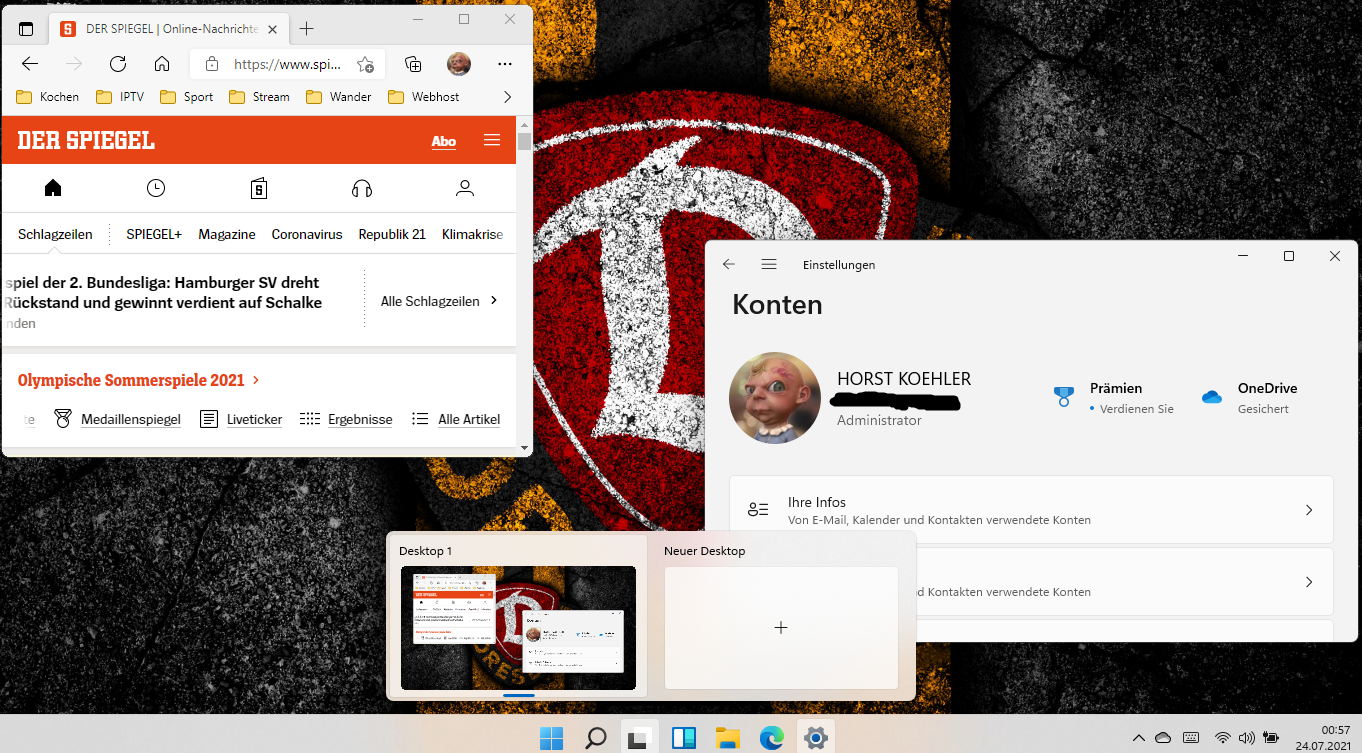Open Stream favorites folder
Screen dimensions: 1362x753
259,97
